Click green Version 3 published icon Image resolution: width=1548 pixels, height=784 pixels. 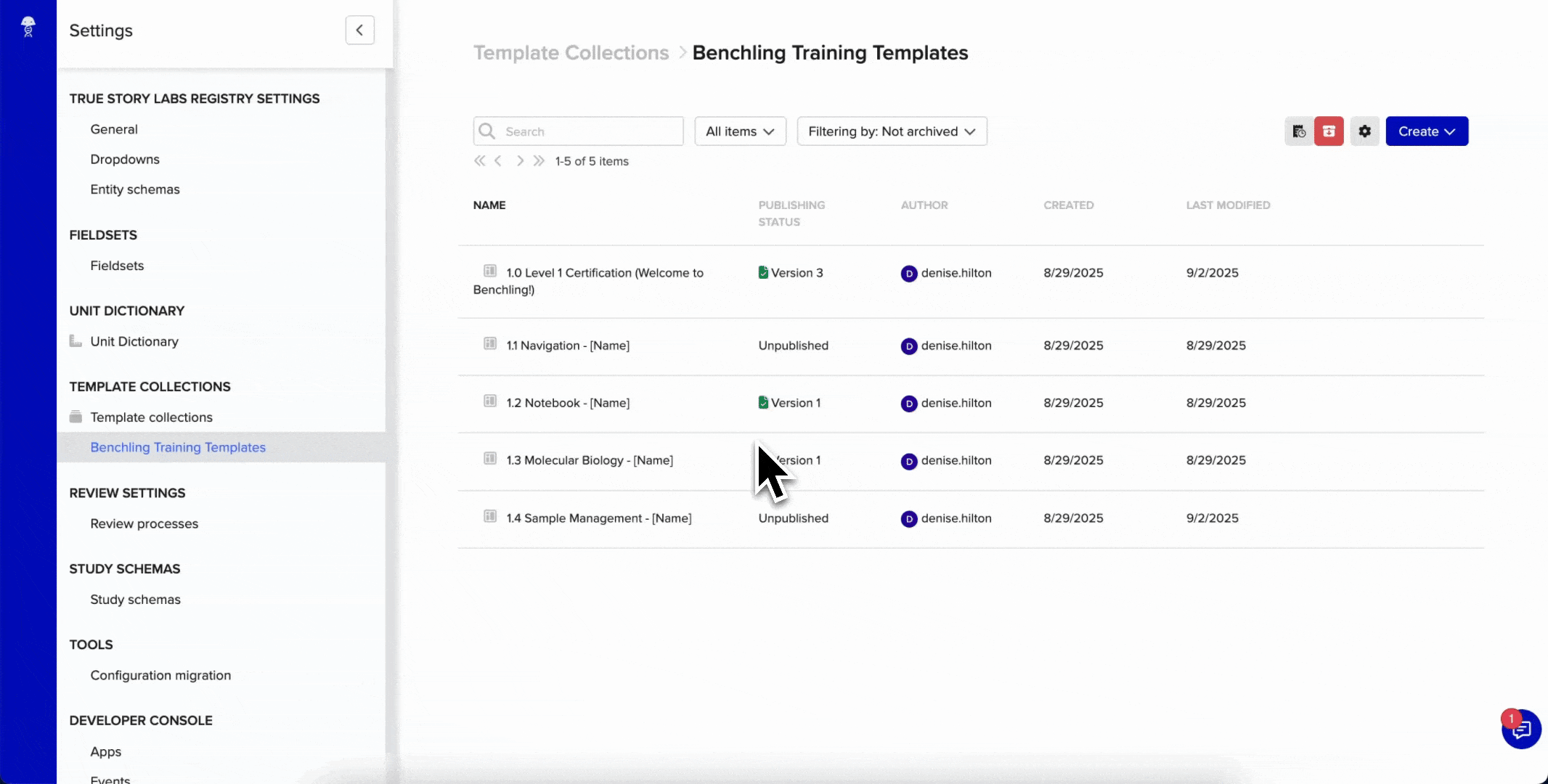pyautogui.click(x=763, y=272)
